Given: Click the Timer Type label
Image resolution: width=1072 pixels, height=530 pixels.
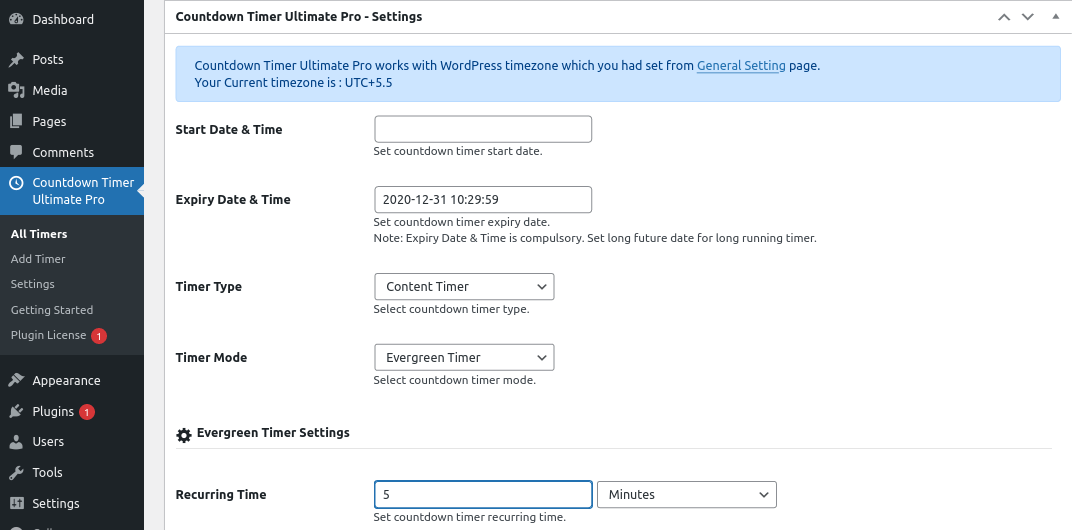Looking at the screenshot, I should pyautogui.click(x=209, y=287).
